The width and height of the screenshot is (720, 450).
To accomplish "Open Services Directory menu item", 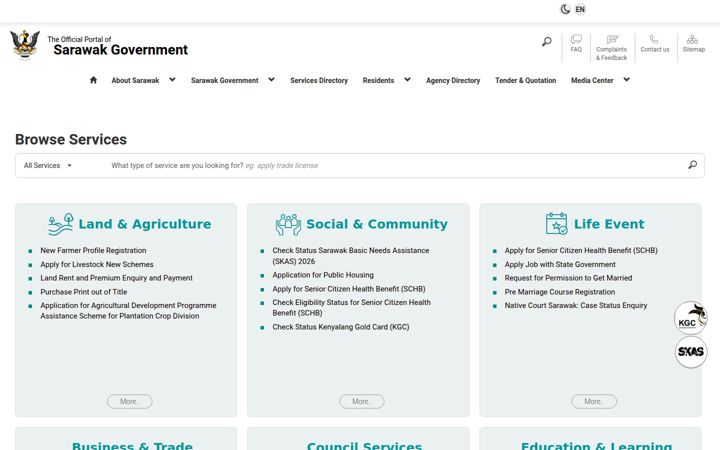I will coord(319,80).
